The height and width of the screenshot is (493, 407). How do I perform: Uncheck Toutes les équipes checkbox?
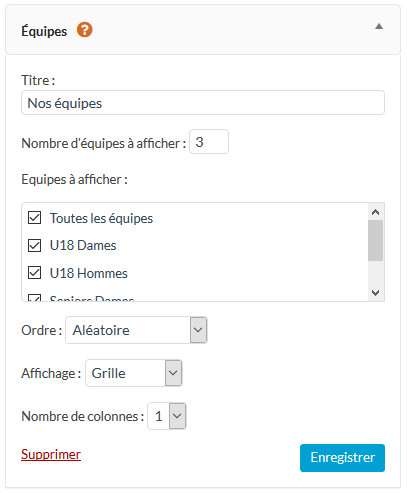[x=34, y=218]
